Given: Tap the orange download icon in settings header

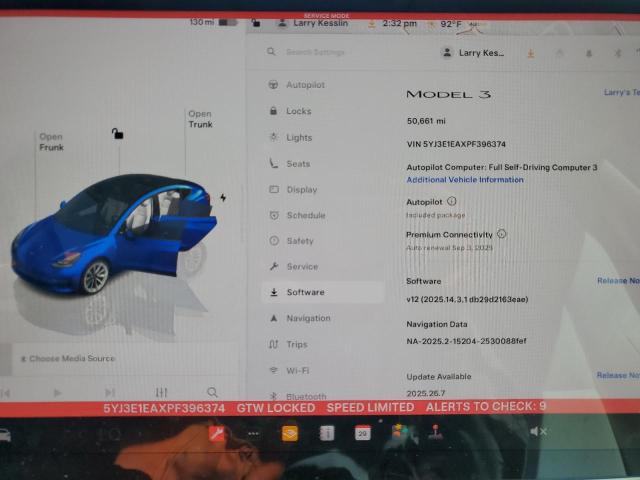Looking at the screenshot, I should [531, 53].
